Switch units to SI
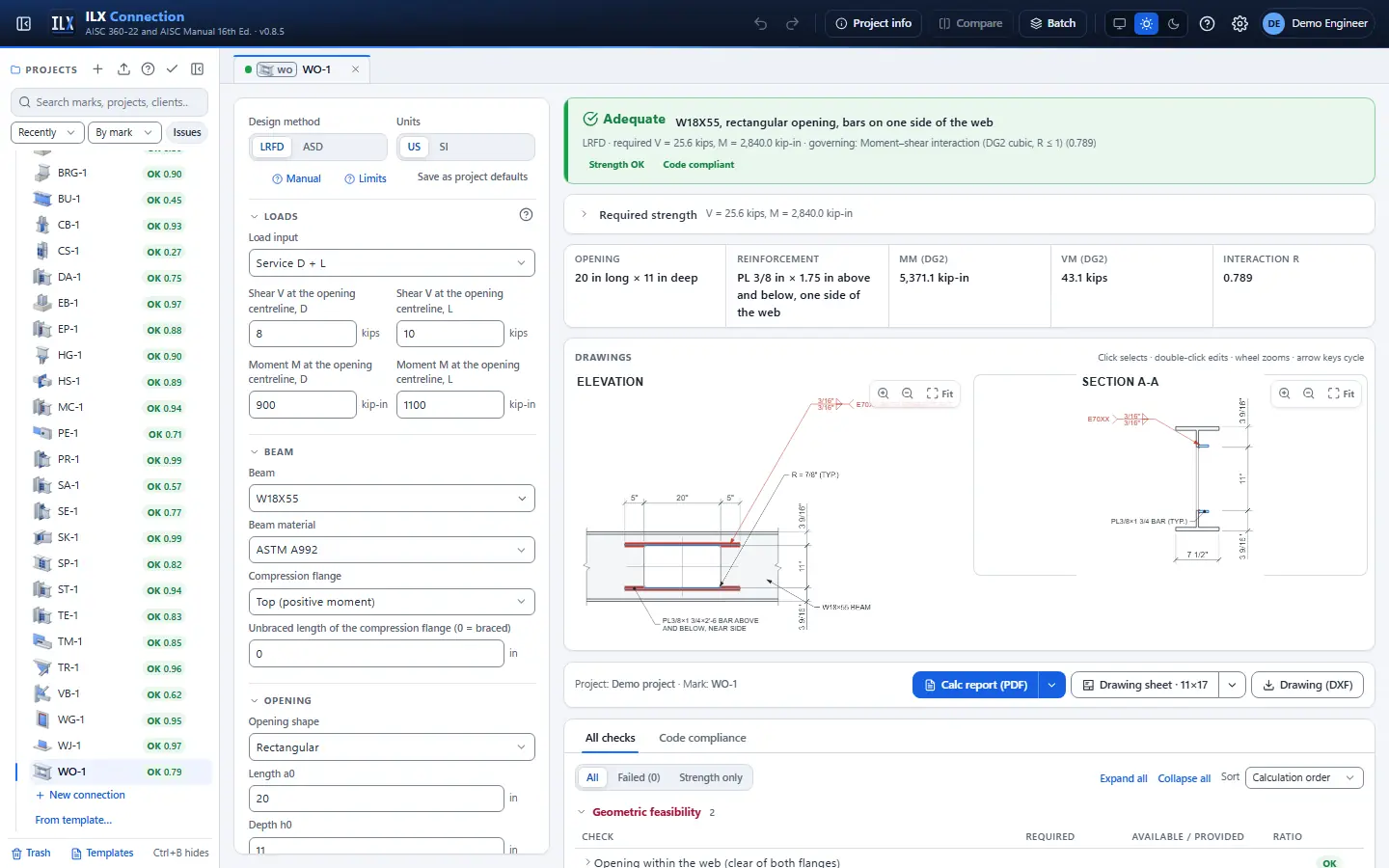 pyautogui.click(x=444, y=147)
